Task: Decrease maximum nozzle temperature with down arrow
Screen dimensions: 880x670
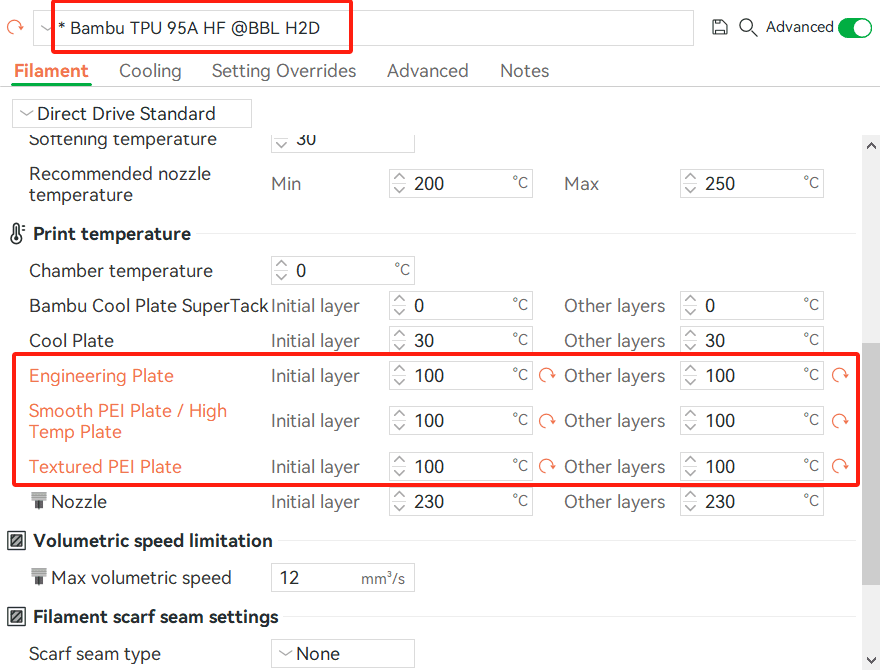Action: coord(690,190)
